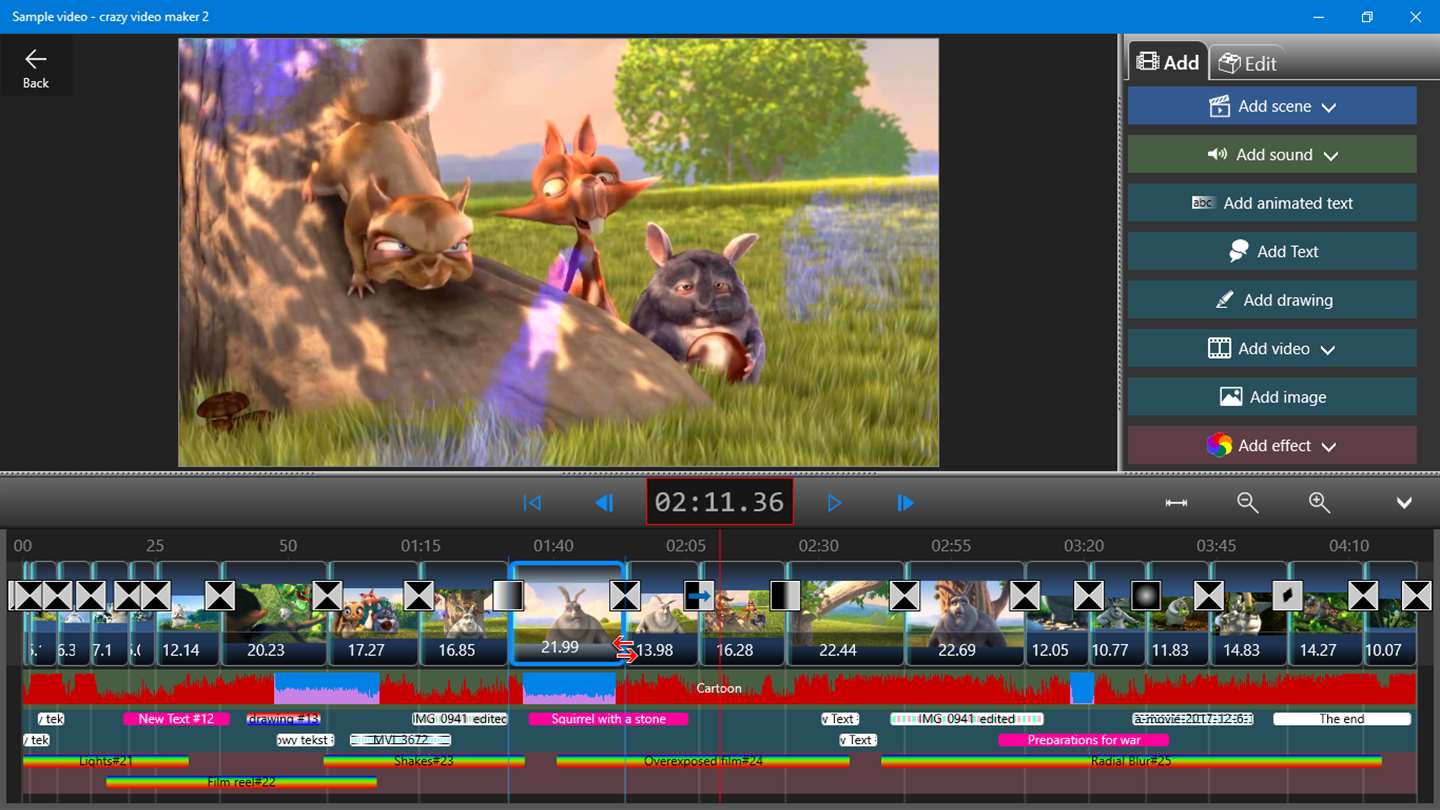The image size is (1440, 810).
Task: Open gradient transition before the 21.99 clip
Action: pyautogui.click(x=508, y=596)
